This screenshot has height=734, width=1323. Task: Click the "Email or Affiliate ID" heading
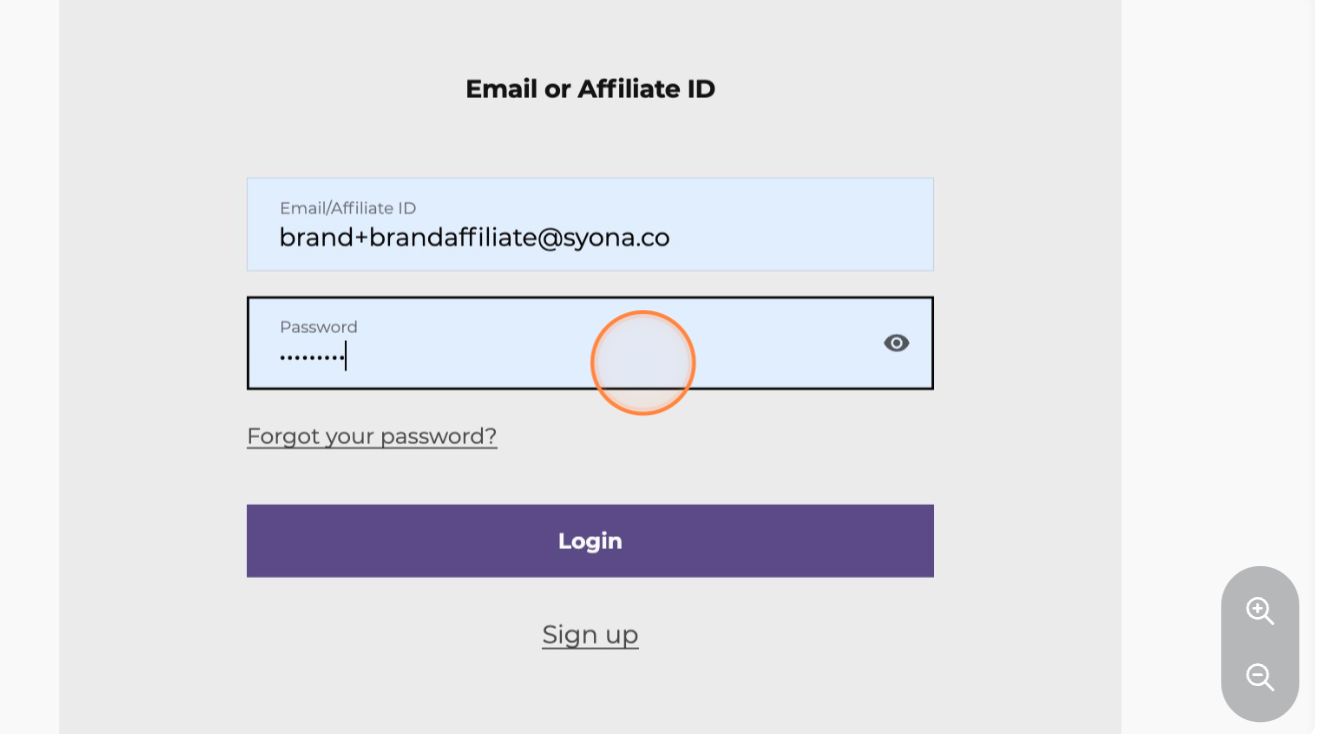coord(590,89)
